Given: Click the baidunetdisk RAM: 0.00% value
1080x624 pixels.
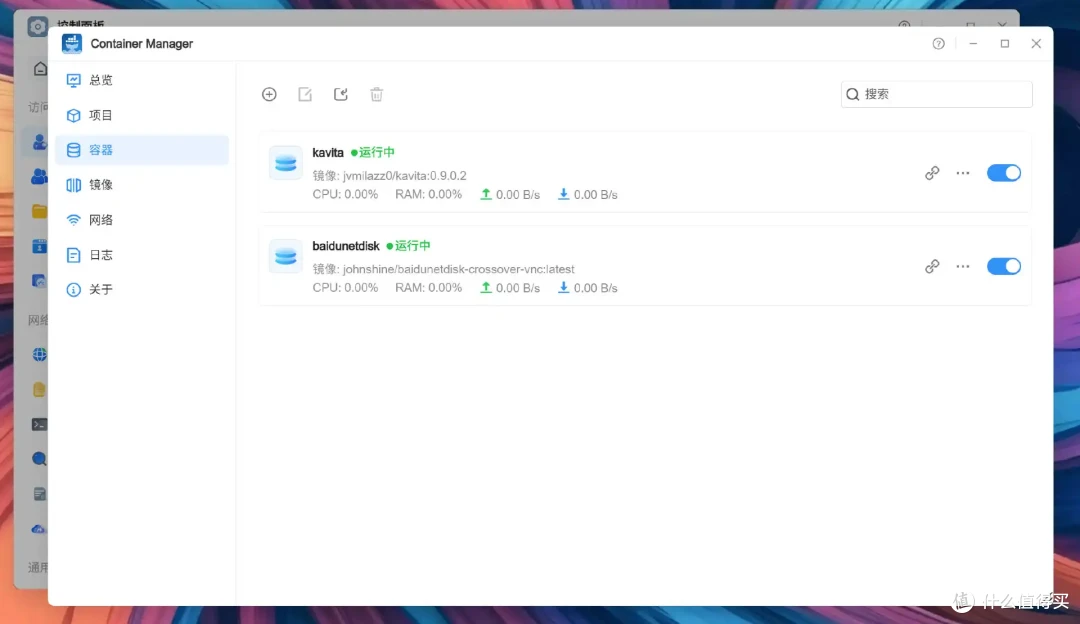Looking at the screenshot, I should pos(428,288).
